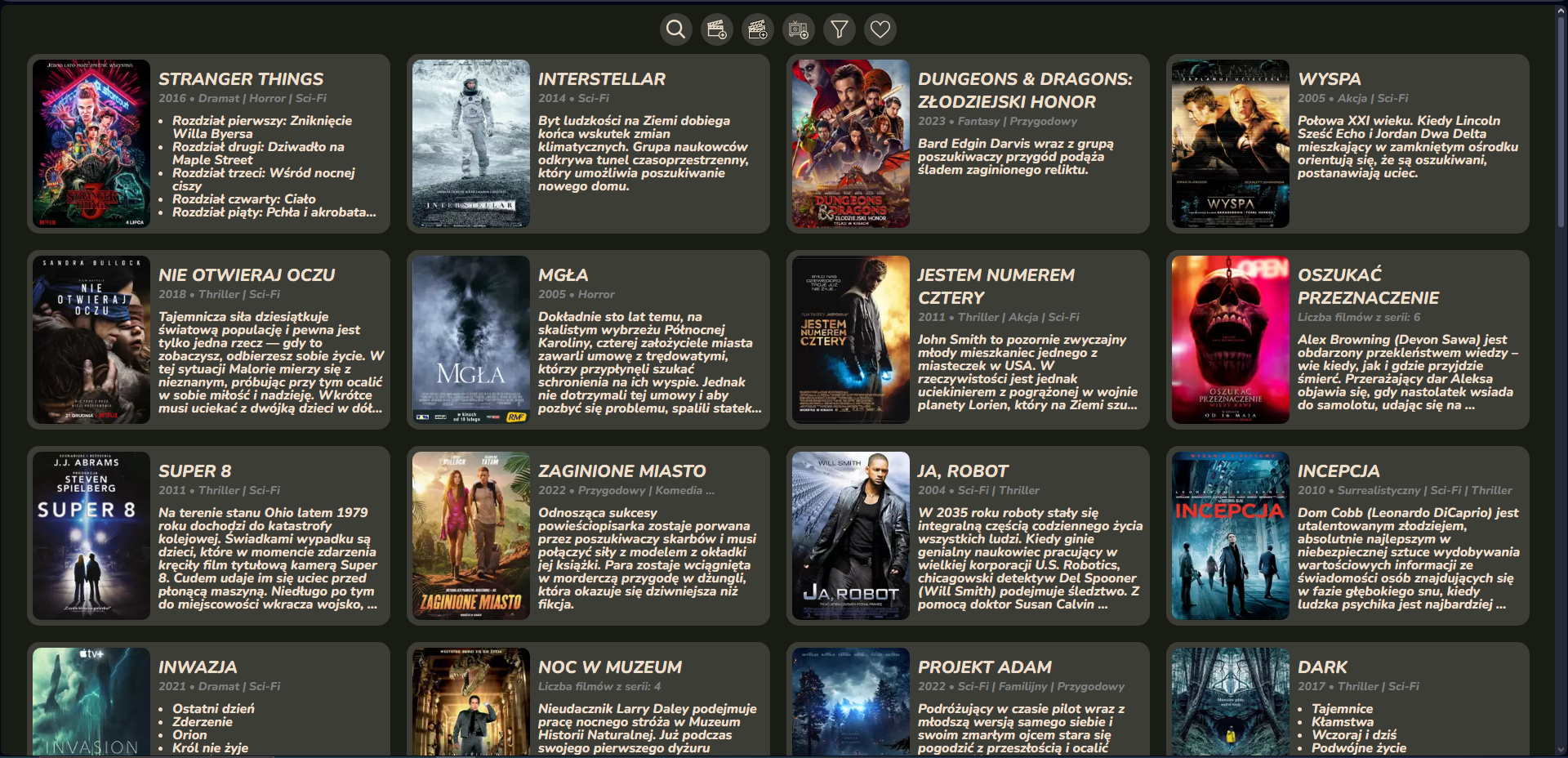1568x758 pixels.
Task: Click the add TV series icon
Action: point(798,29)
